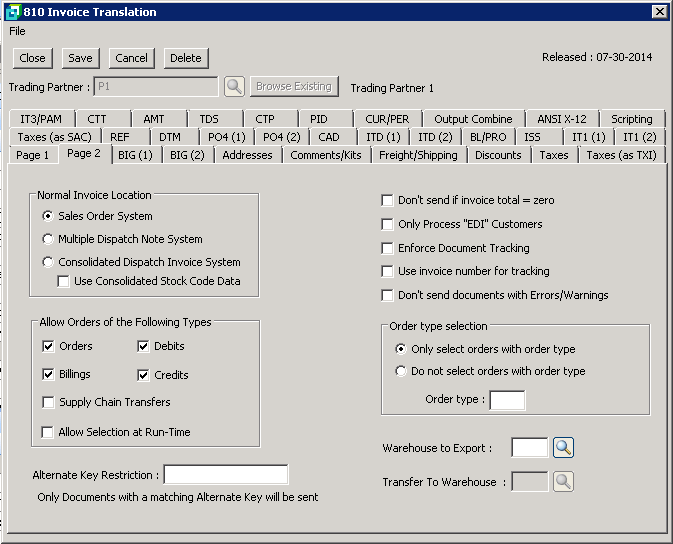Viewport: 673px width, 544px height.
Task: Open the File menu
Action: pos(17,31)
